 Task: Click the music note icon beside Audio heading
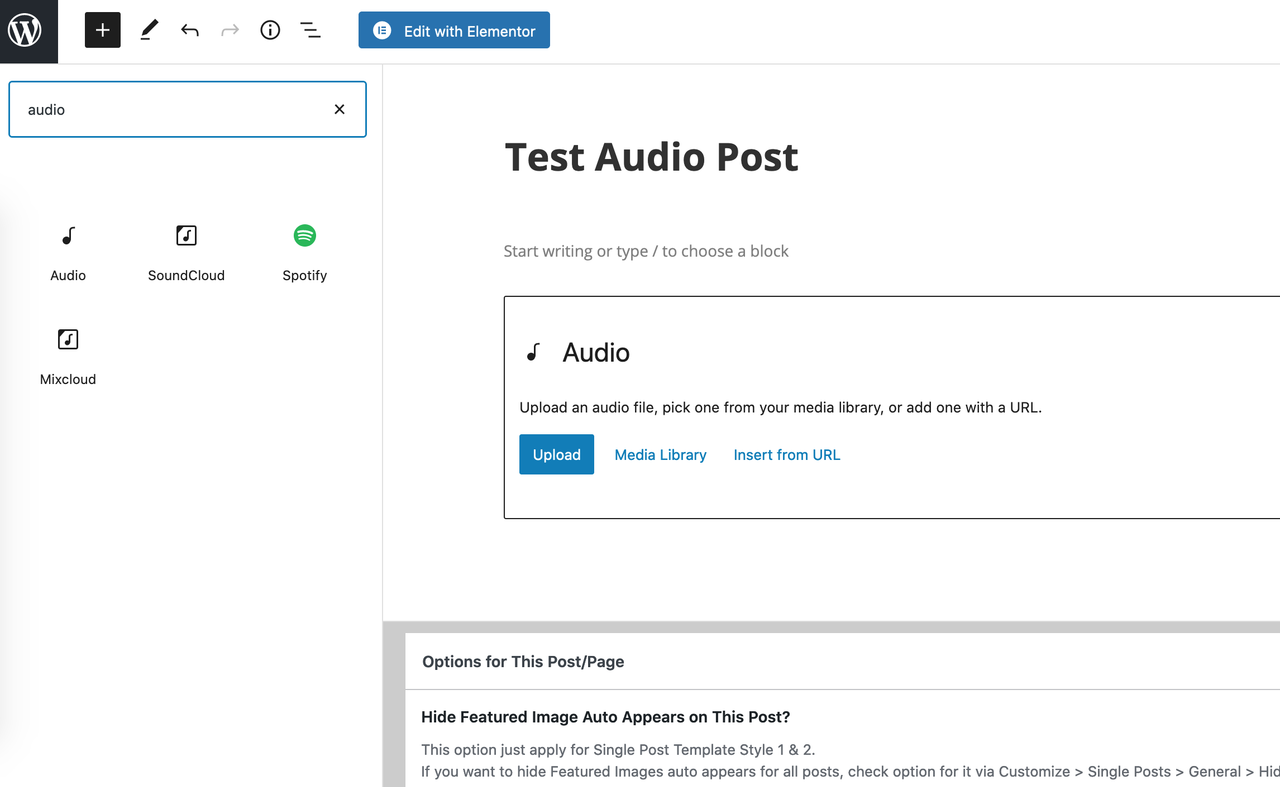(x=533, y=352)
